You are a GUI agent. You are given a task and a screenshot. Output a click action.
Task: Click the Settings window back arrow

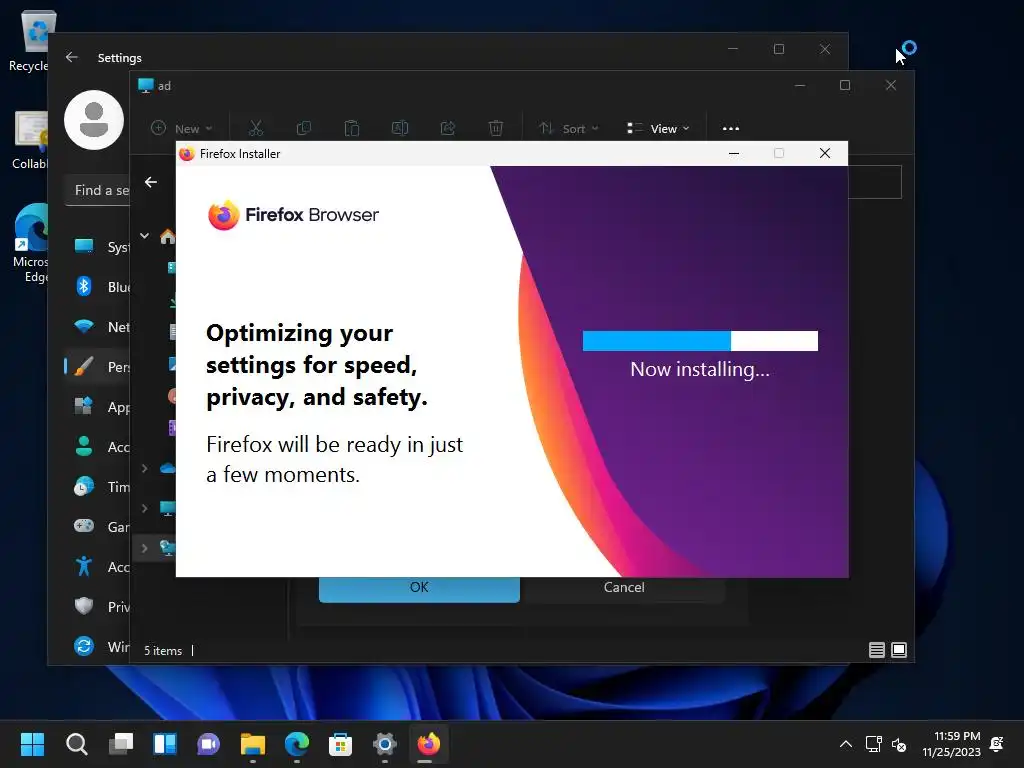coord(72,57)
